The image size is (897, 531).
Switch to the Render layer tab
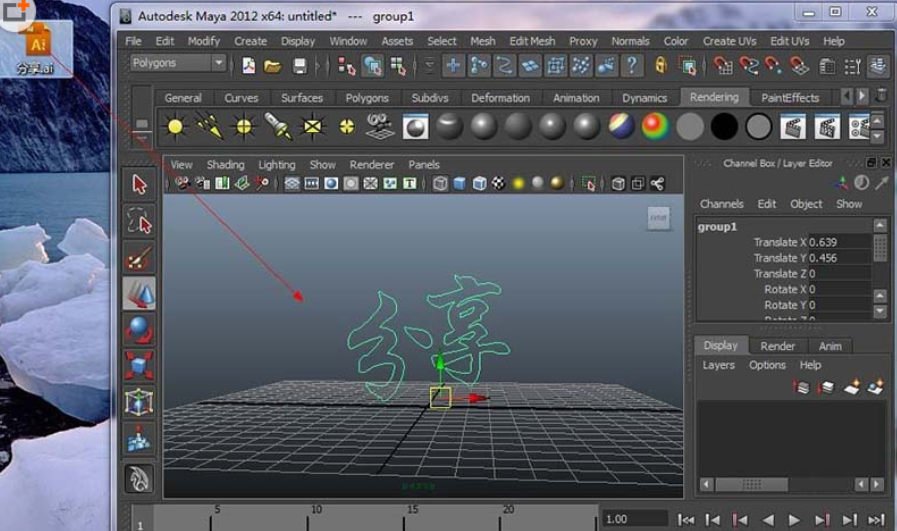(777, 346)
